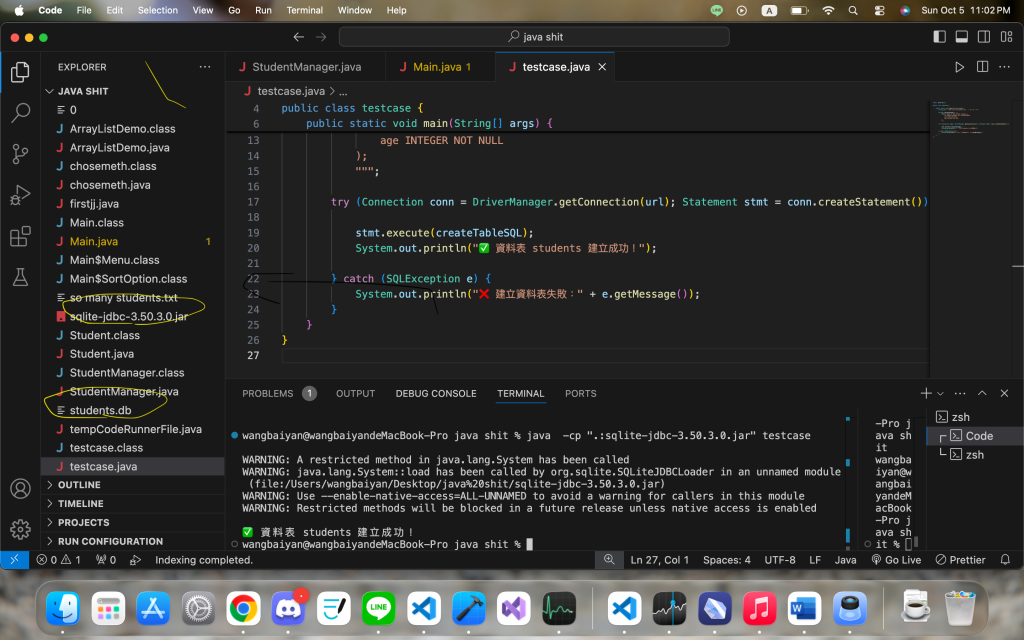Screen dimensions: 1024x640
Task: Open Google Chrome from the Dock
Action: point(243,609)
